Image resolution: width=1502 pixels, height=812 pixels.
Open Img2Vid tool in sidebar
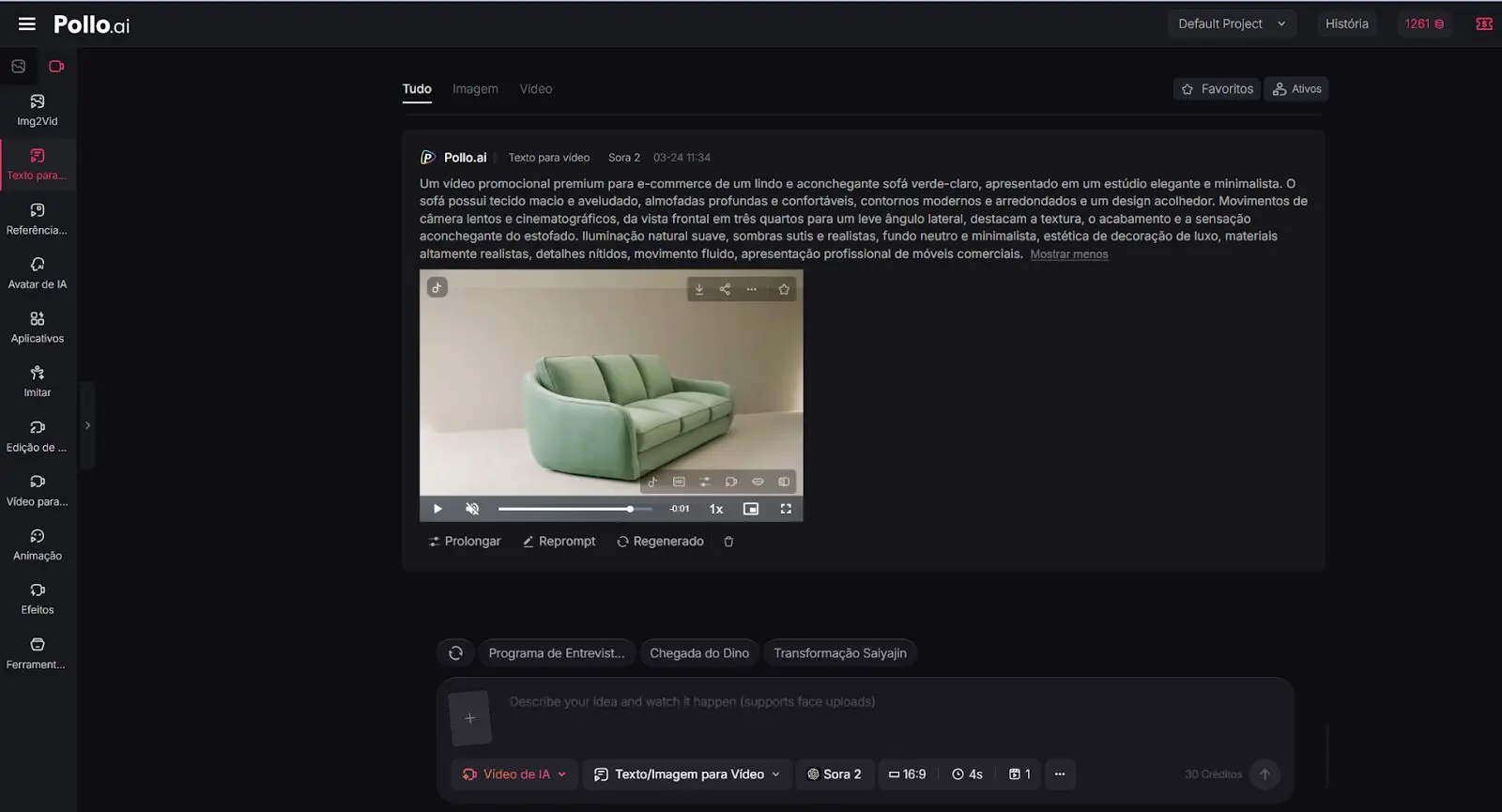tap(38, 110)
